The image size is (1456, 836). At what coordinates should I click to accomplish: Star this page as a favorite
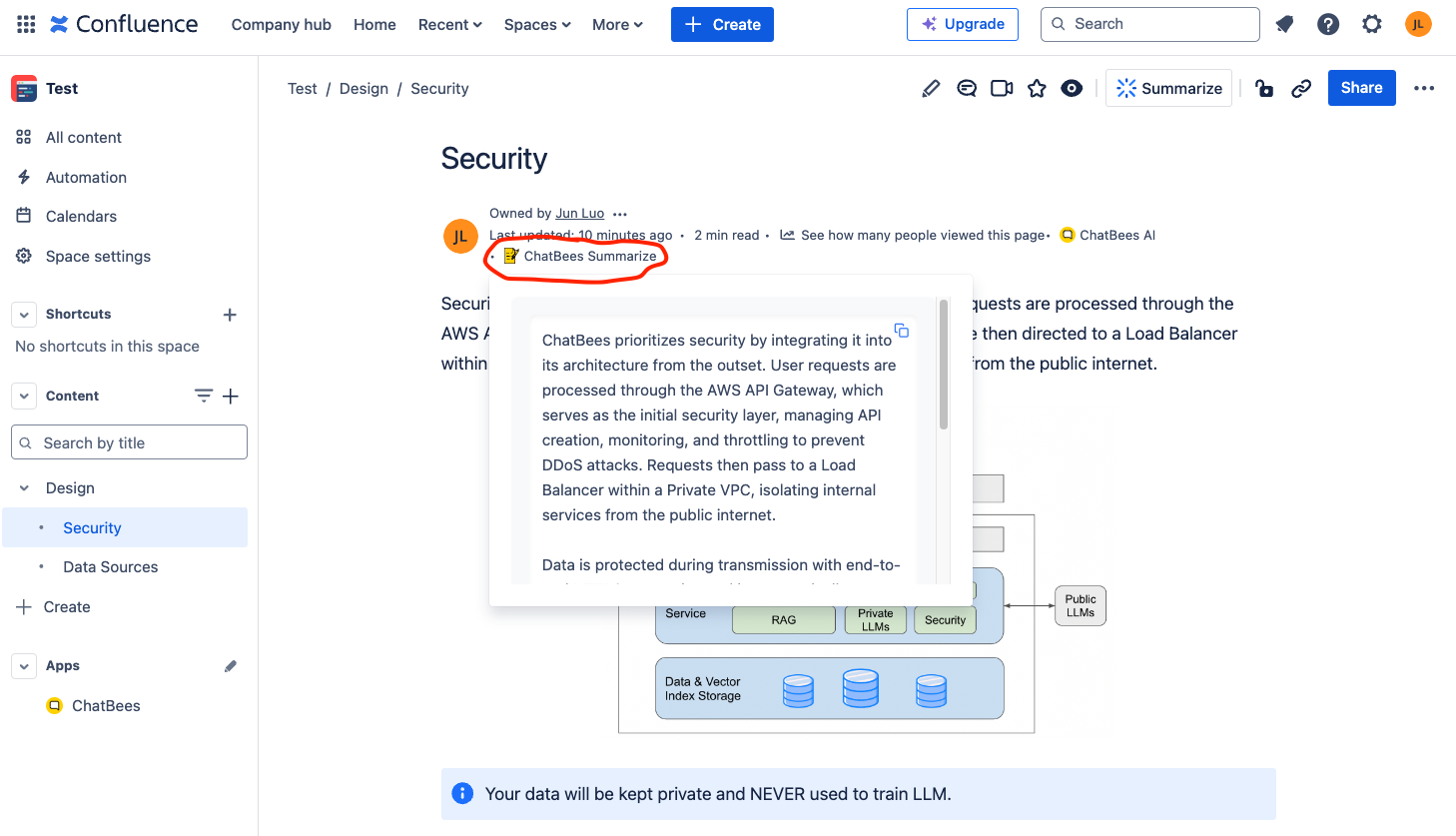point(1037,89)
